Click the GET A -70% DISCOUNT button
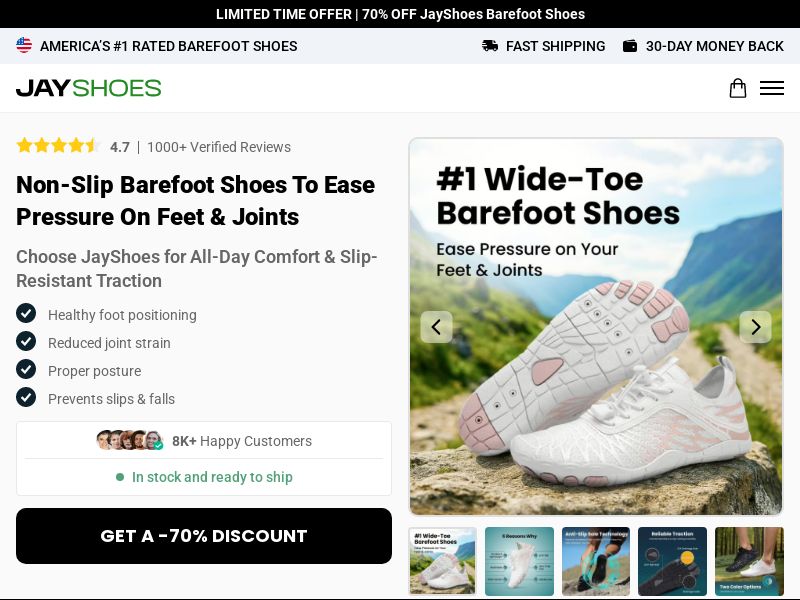Image resolution: width=800 pixels, height=600 pixels. coord(204,536)
